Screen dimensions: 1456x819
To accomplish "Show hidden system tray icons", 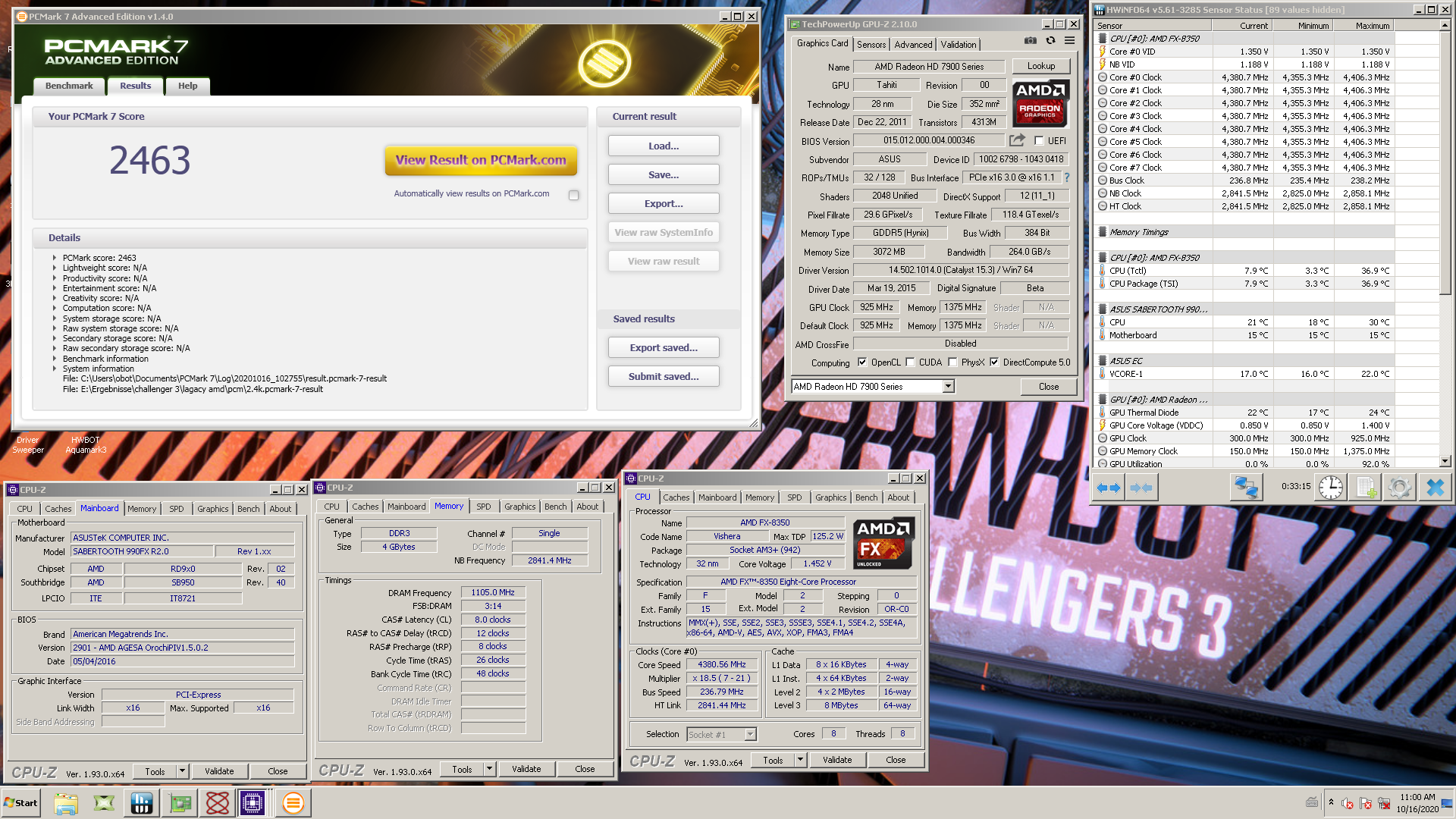I will (1331, 802).
